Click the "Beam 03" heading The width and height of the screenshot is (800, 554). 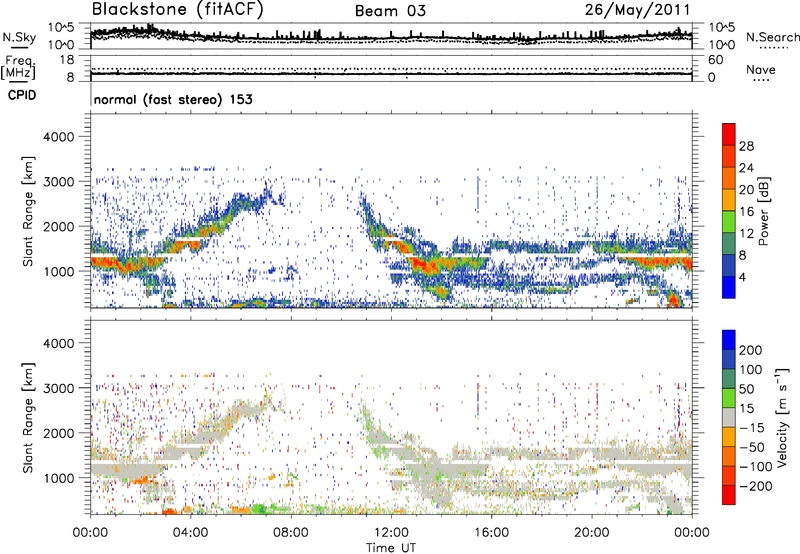[390, 11]
